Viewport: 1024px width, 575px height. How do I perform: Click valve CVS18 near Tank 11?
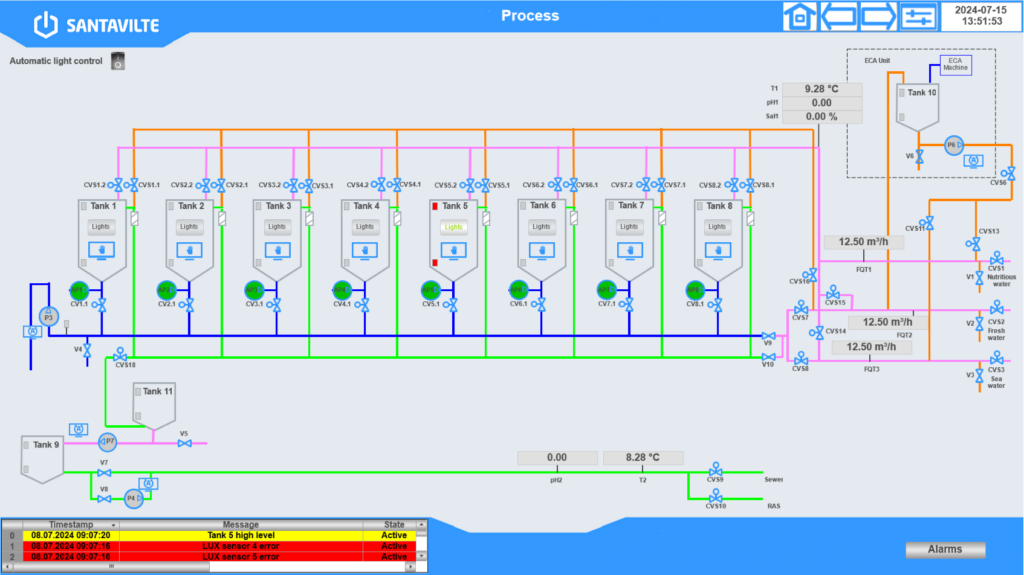(120, 355)
